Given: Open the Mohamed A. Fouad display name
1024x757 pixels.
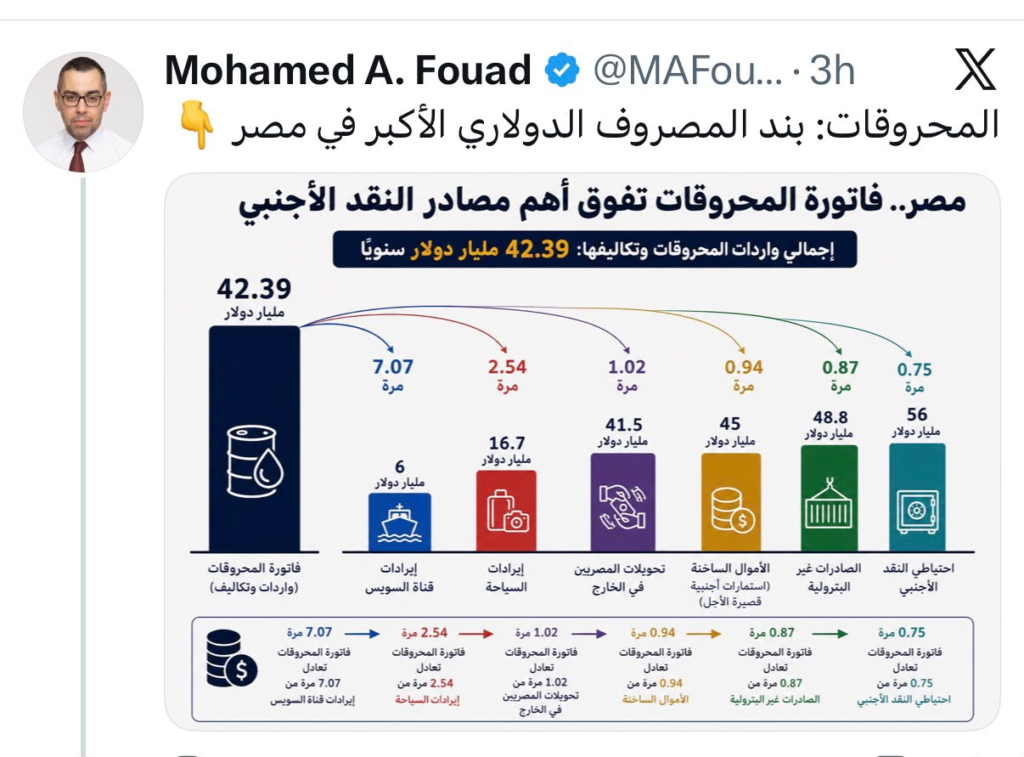Looking at the screenshot, I should (347, 71).
